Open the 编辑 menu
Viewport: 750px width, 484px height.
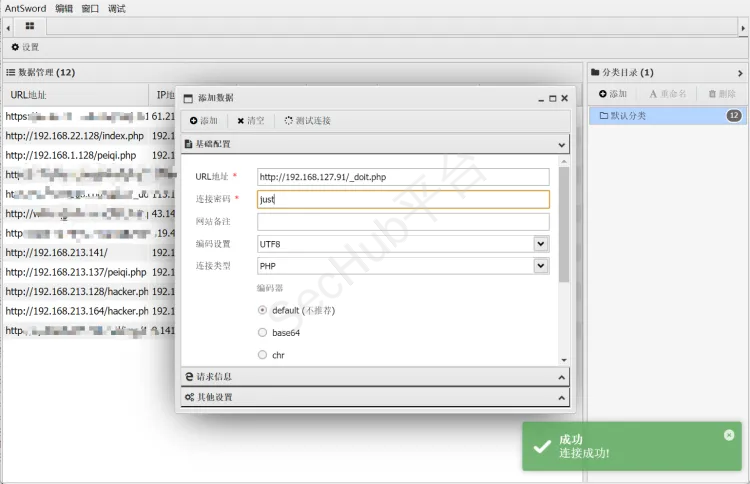click(x=64, y=9)
